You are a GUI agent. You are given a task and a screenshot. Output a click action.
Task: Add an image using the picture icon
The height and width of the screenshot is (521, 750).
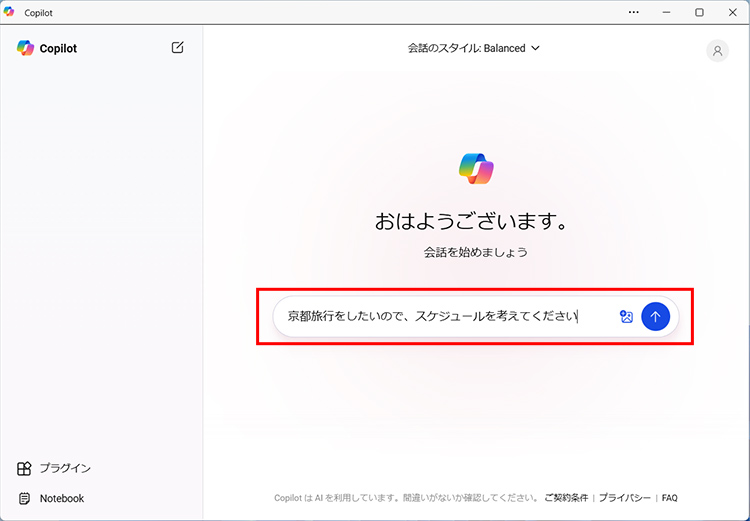(626, 316)
